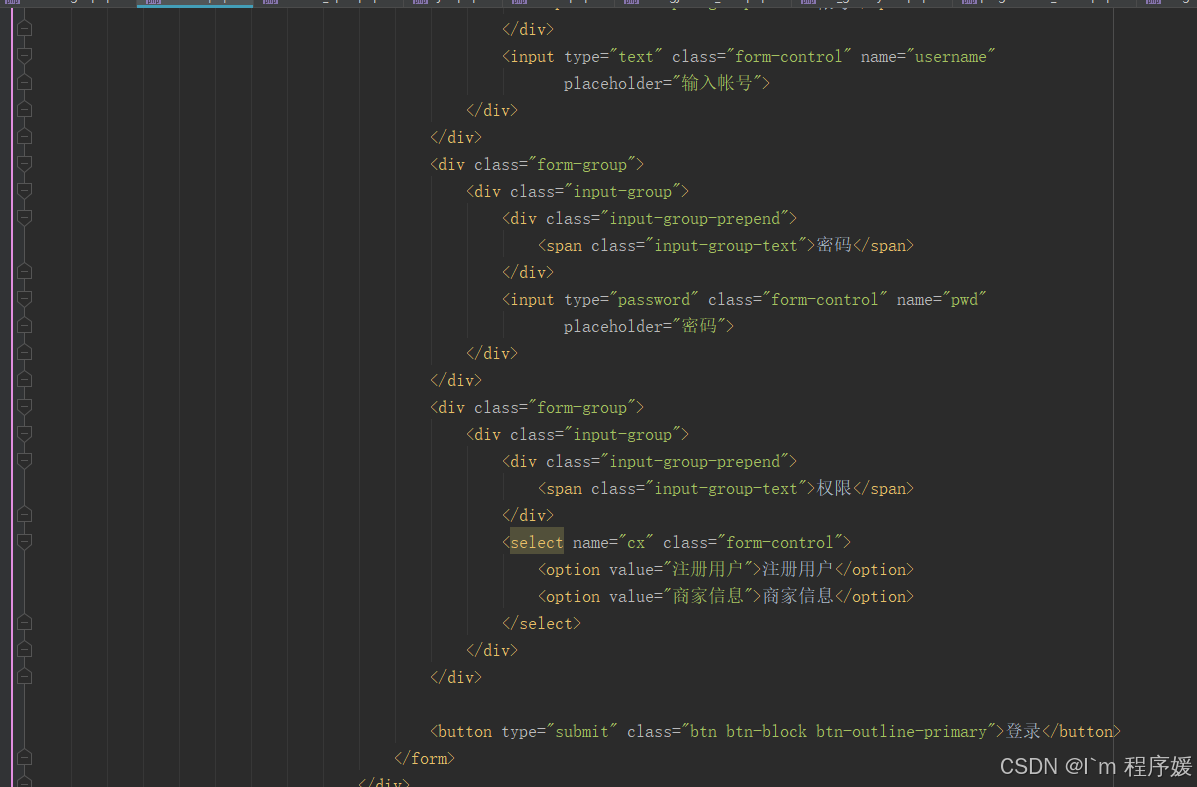
Task: Toggle the fold arrow next to the form closing tag
Action: pos(24,758)
